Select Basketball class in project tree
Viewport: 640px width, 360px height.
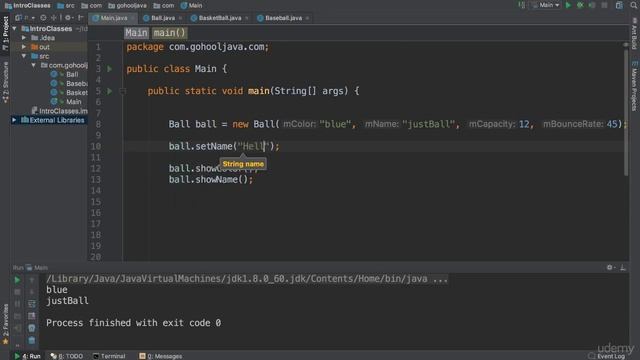(76, 93)
